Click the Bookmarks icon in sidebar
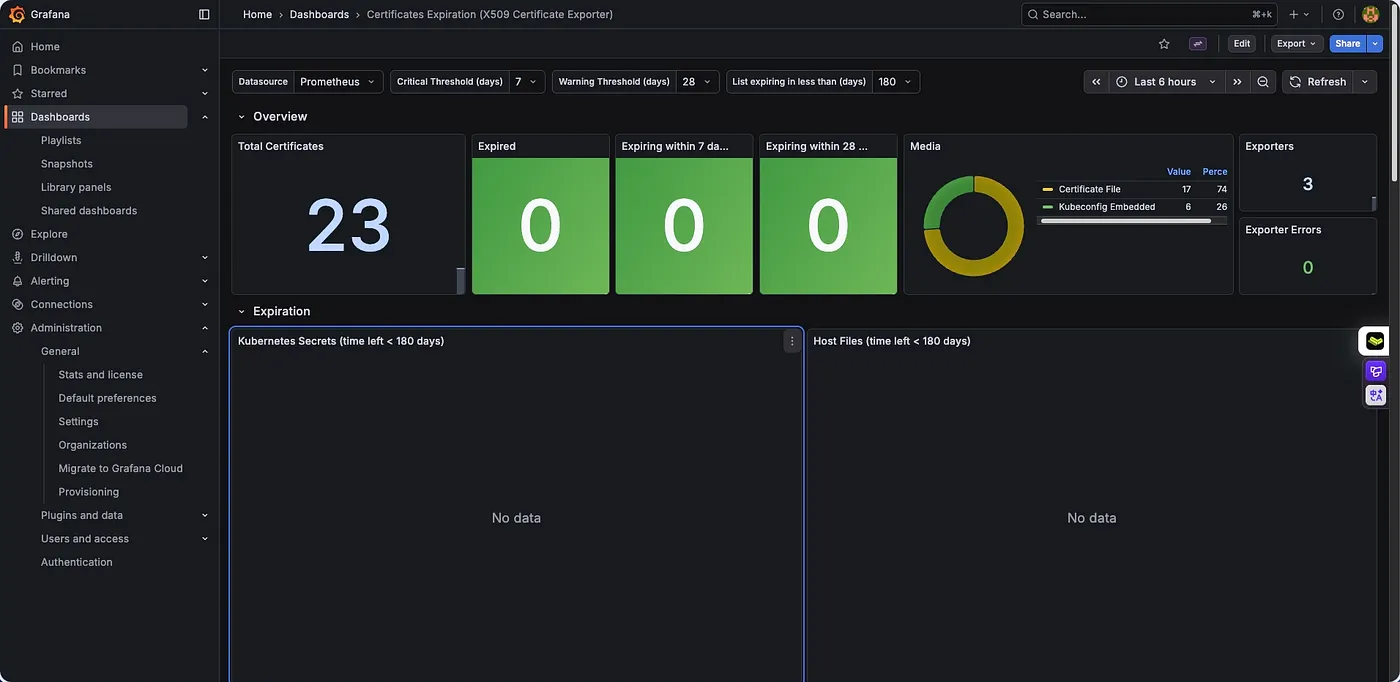The image size is (1400, 682). 17,70
